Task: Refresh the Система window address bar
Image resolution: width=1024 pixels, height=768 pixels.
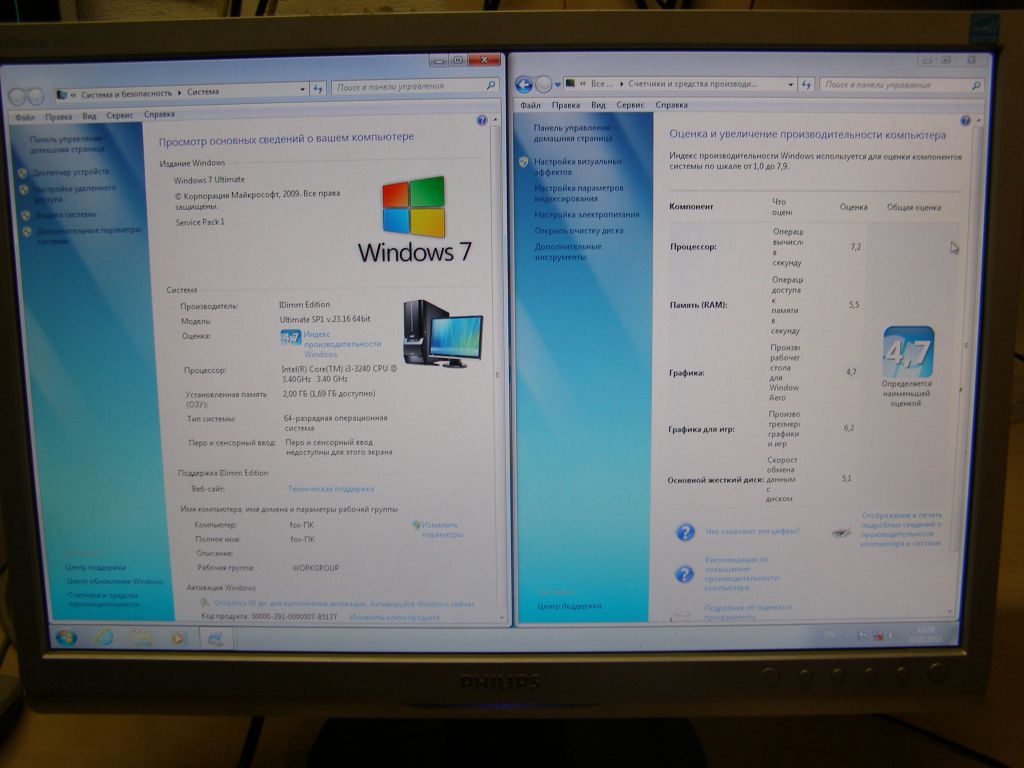Action: 318,88
